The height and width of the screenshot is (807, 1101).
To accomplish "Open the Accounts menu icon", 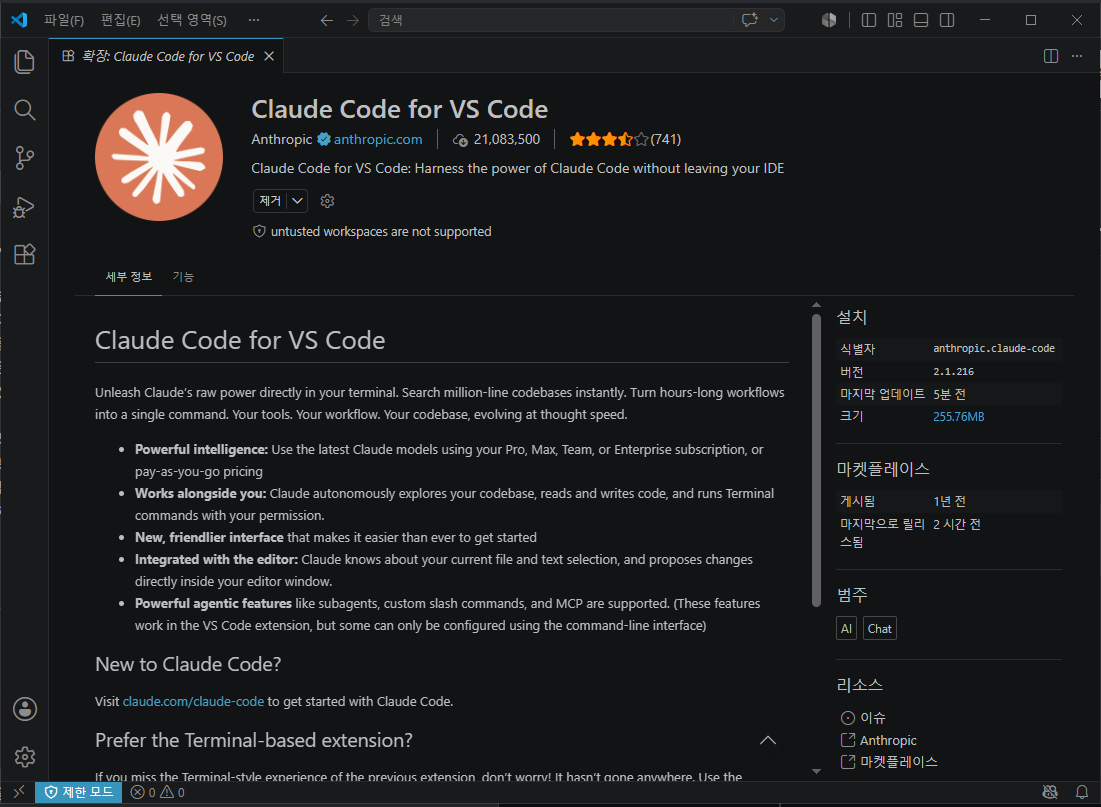I will click(25, 709).
